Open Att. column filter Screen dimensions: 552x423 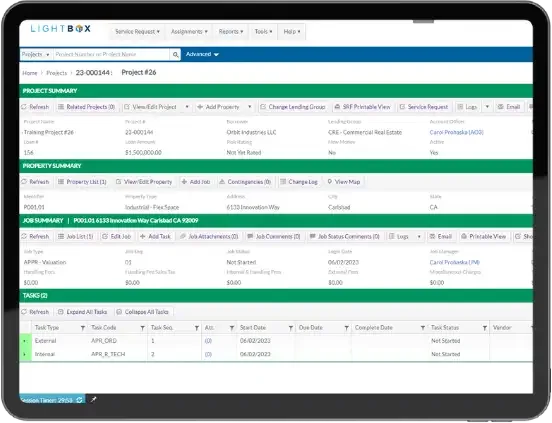pyautogui.click(x=232, y=328)
